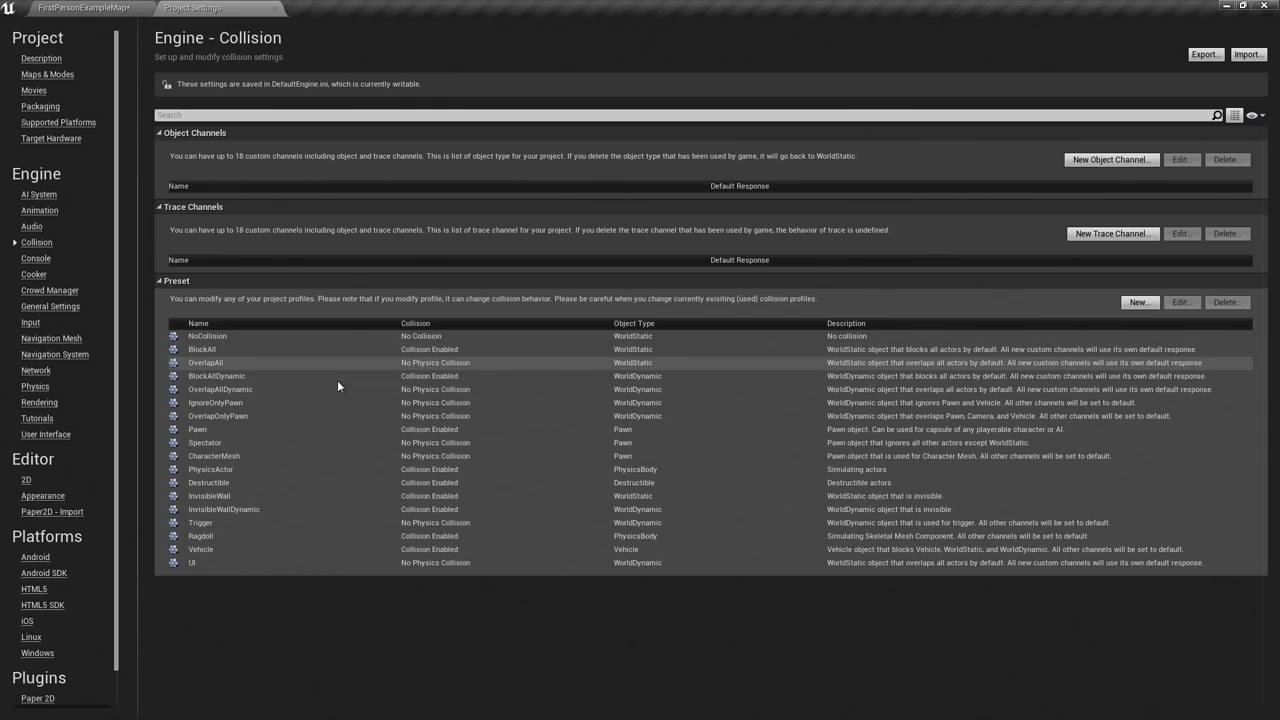Open the Description settings page
Image resolution: width=1280 pixels, height=720 pixels.
41,59
